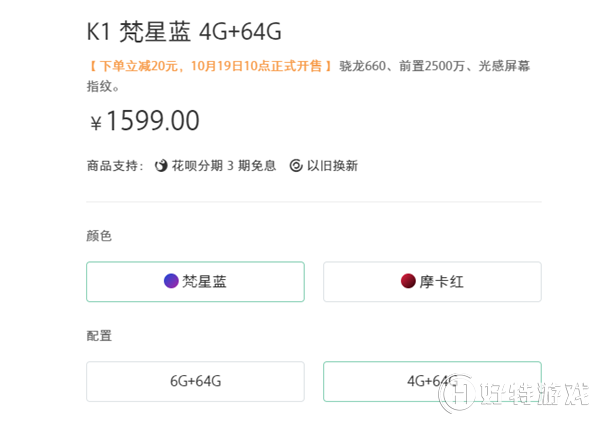Click the 配置 section label
Screen dimensions: 600x425
click(99, 336)
